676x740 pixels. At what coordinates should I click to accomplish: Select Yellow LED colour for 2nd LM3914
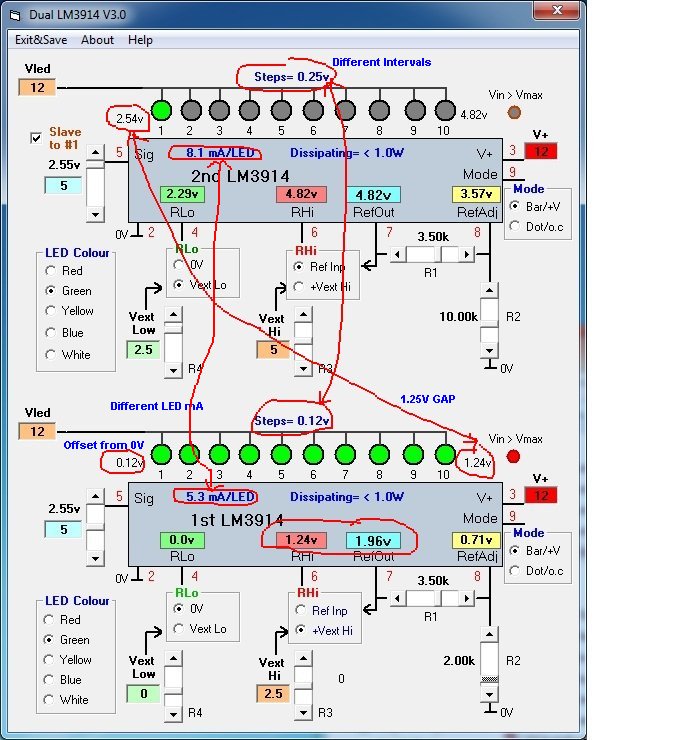pos(50,311)
